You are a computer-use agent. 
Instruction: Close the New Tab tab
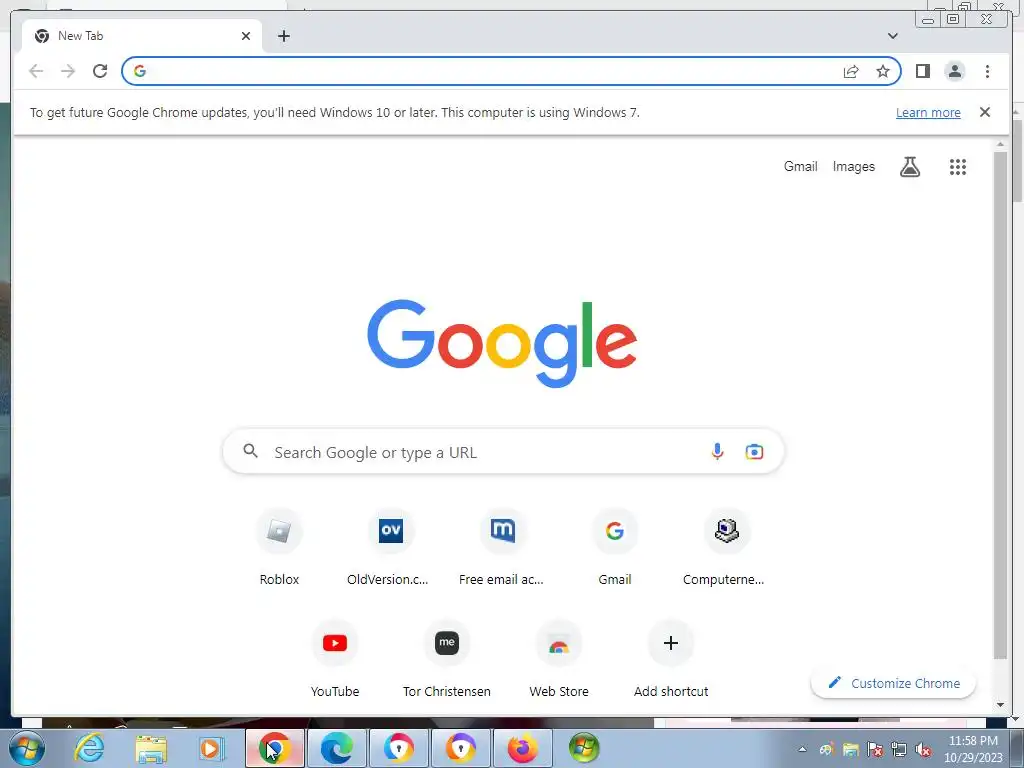(246, 36)
